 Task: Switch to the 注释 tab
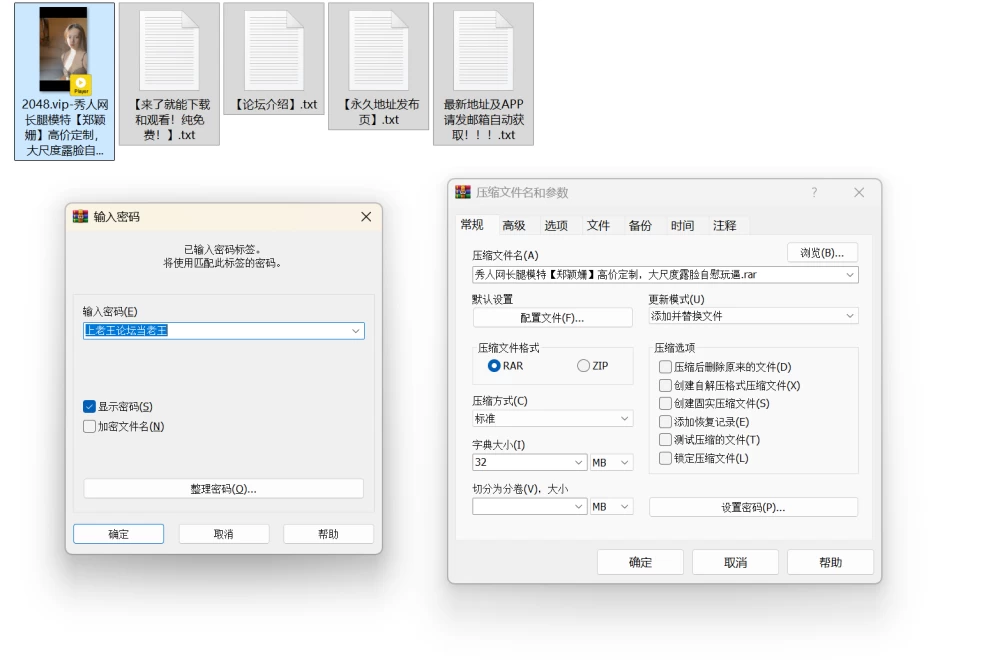coord(724,226)
